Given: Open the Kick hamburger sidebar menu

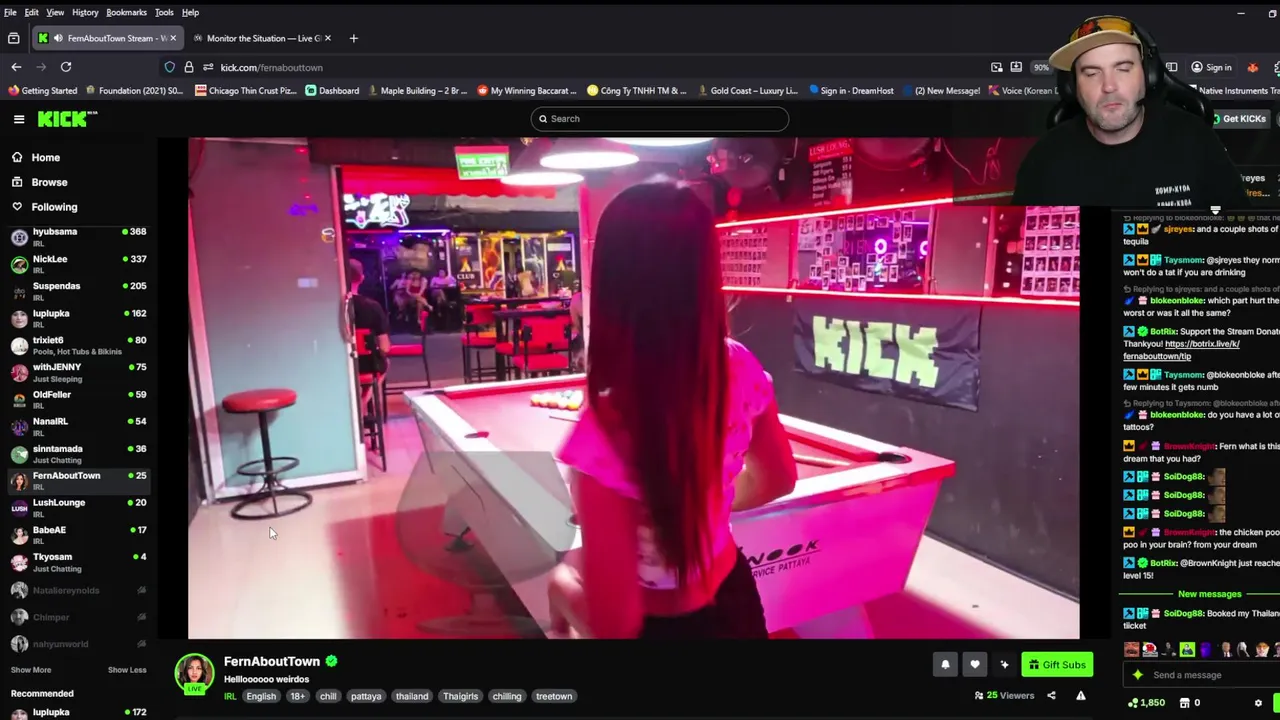Looking at the screenshot, I should (19, 119).
